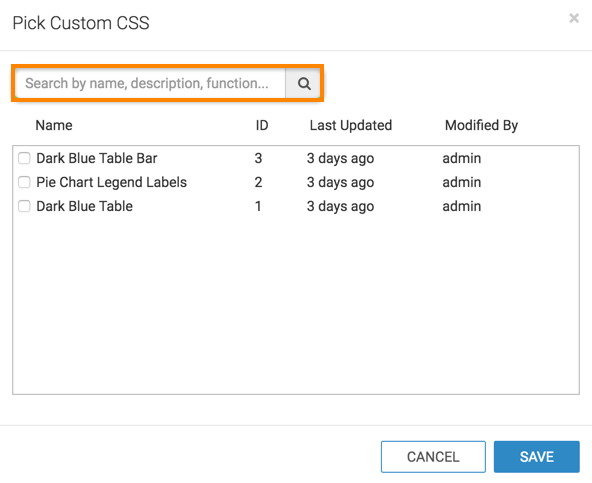Focus the search by name input field
The image size is (592, 483).
point(151,83)
